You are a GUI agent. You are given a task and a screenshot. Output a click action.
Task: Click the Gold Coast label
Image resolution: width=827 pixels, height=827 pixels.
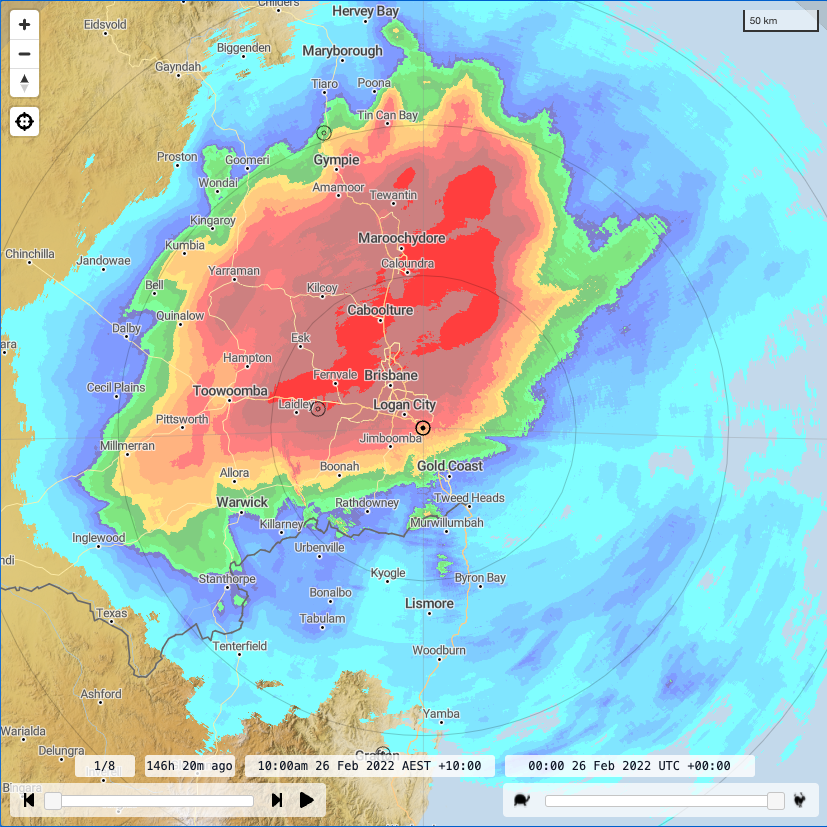tap(450, 466)
